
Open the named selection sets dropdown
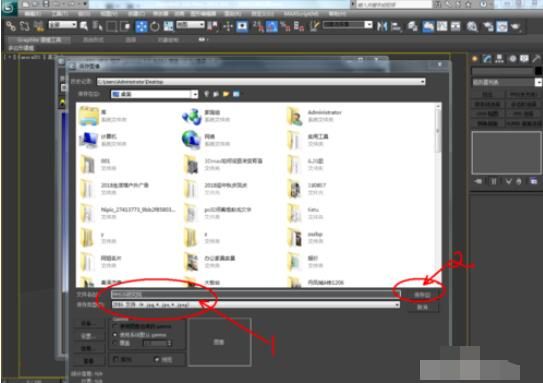pyautogui.click(x=348, y=25)
